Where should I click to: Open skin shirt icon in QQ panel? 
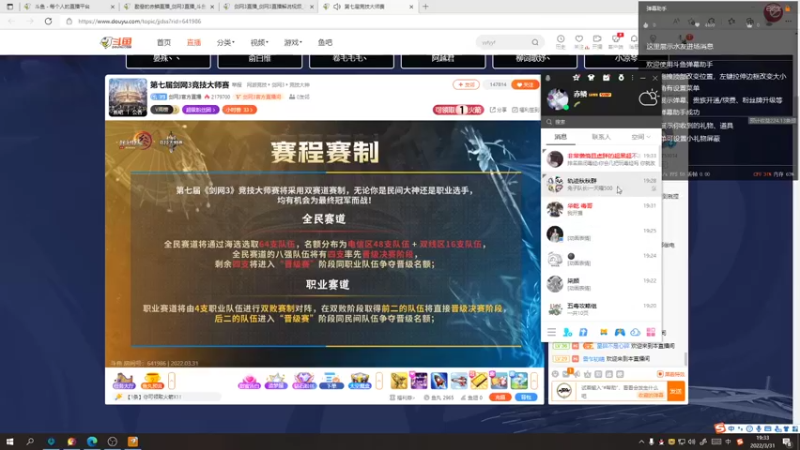tap(591, 78)
